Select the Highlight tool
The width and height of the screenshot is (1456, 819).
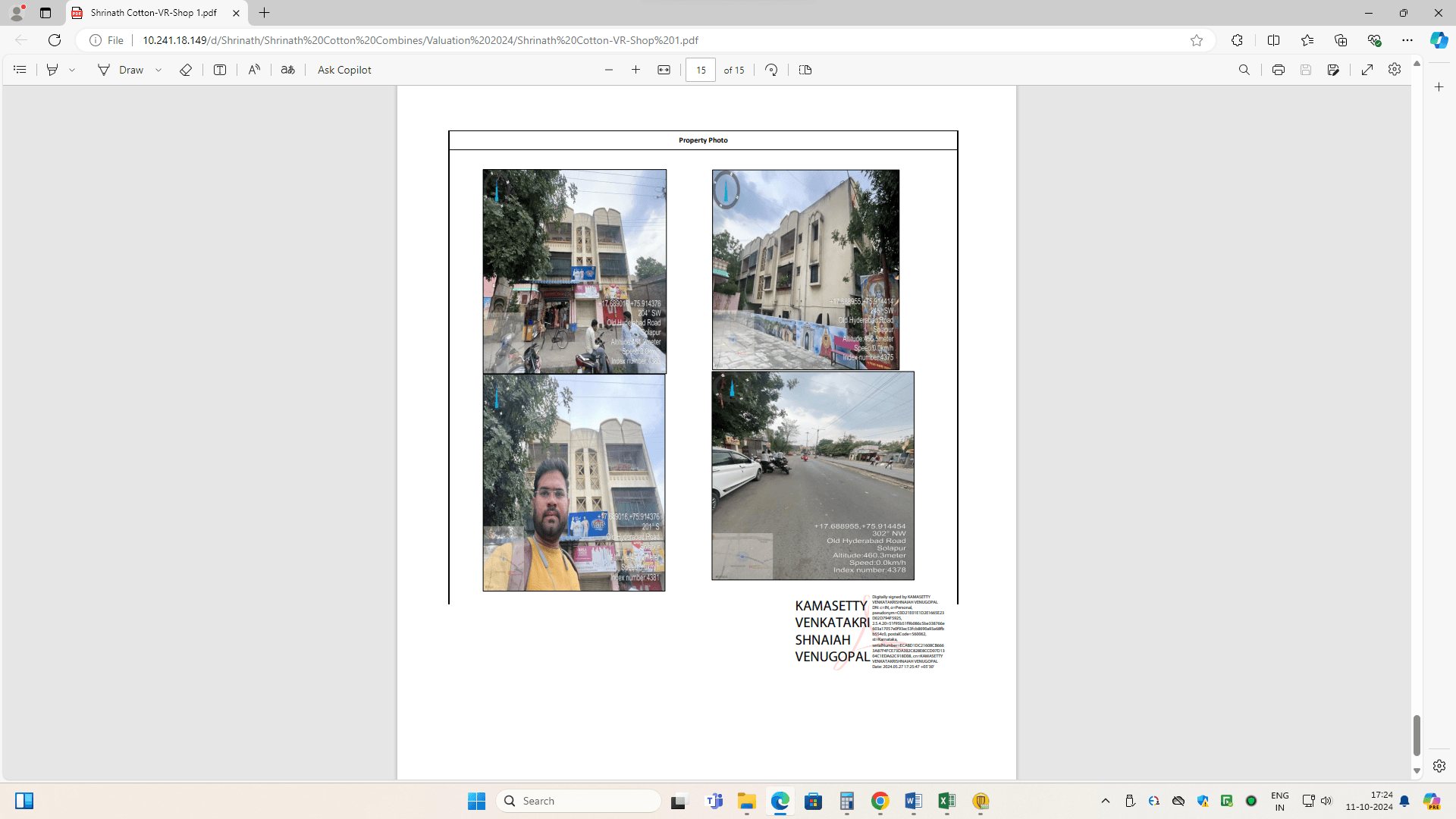click(x=52, y=70)
